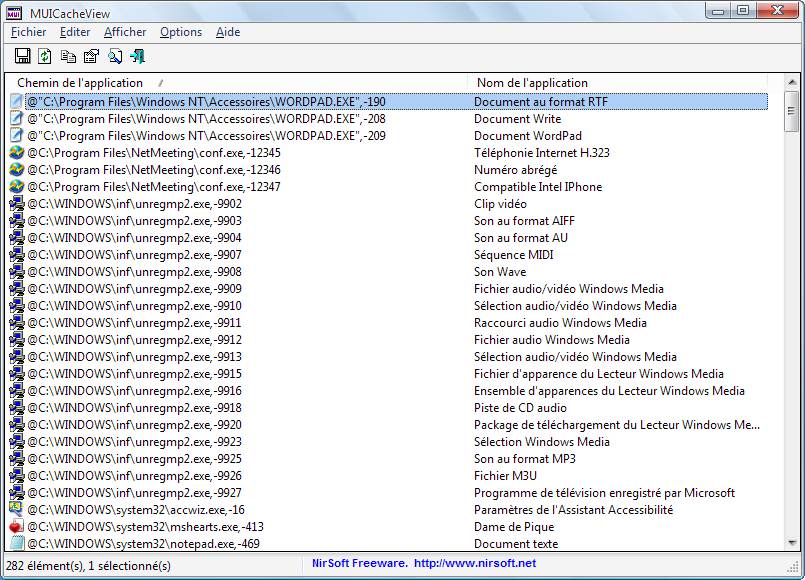
Task: Click the icon of the WORDPAD.EXE,-209 row
Action: coord(16,136)
